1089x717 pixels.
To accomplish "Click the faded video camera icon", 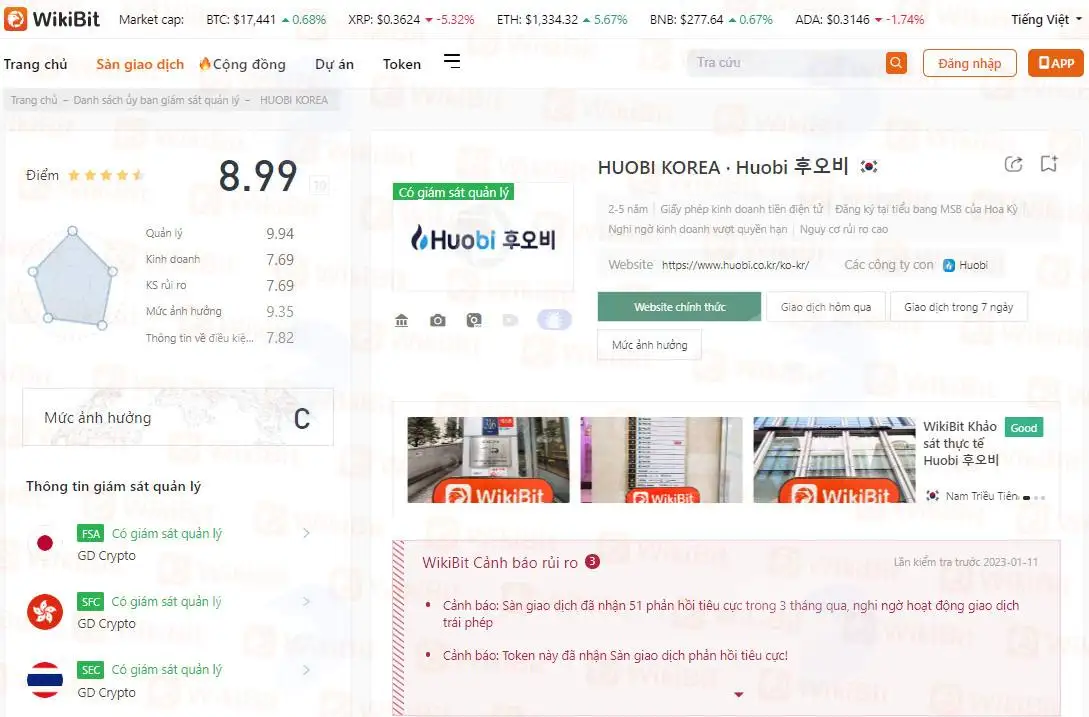I will pyautogui.click(x=510, y=320).
